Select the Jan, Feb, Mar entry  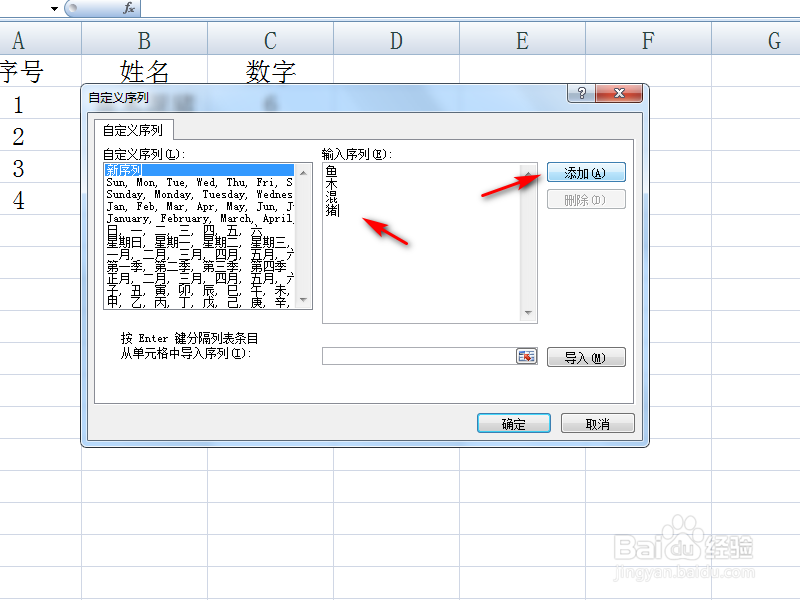point(199,207)
